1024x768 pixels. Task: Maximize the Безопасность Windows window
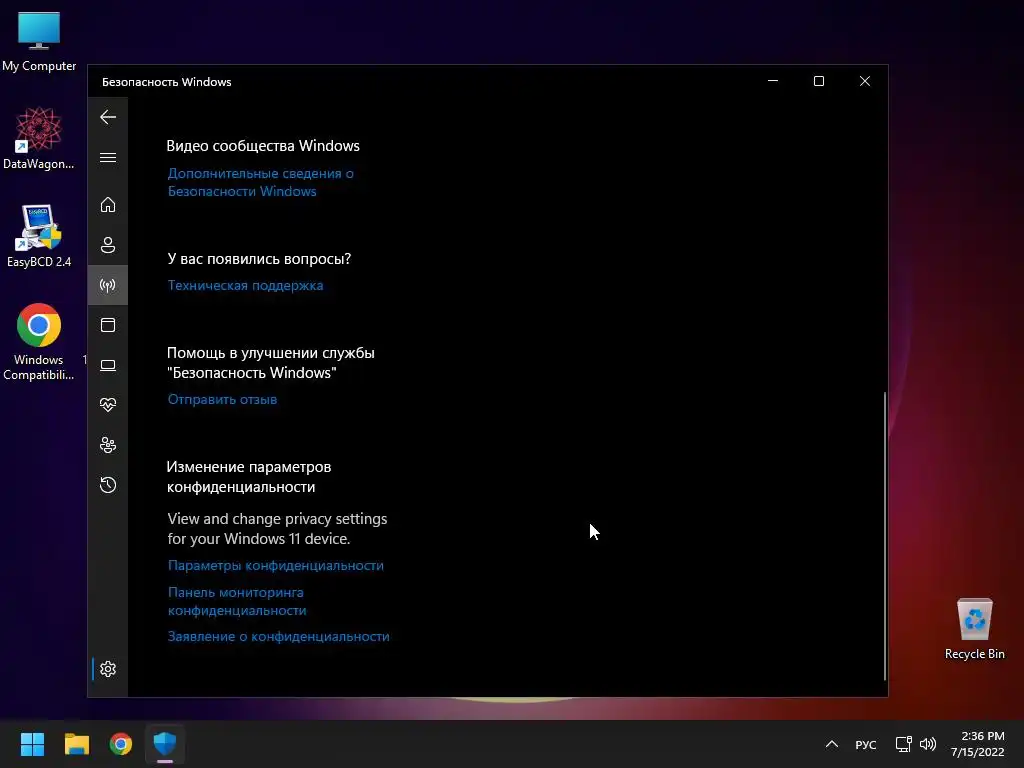pyautogui.click(x=819, y=81)
